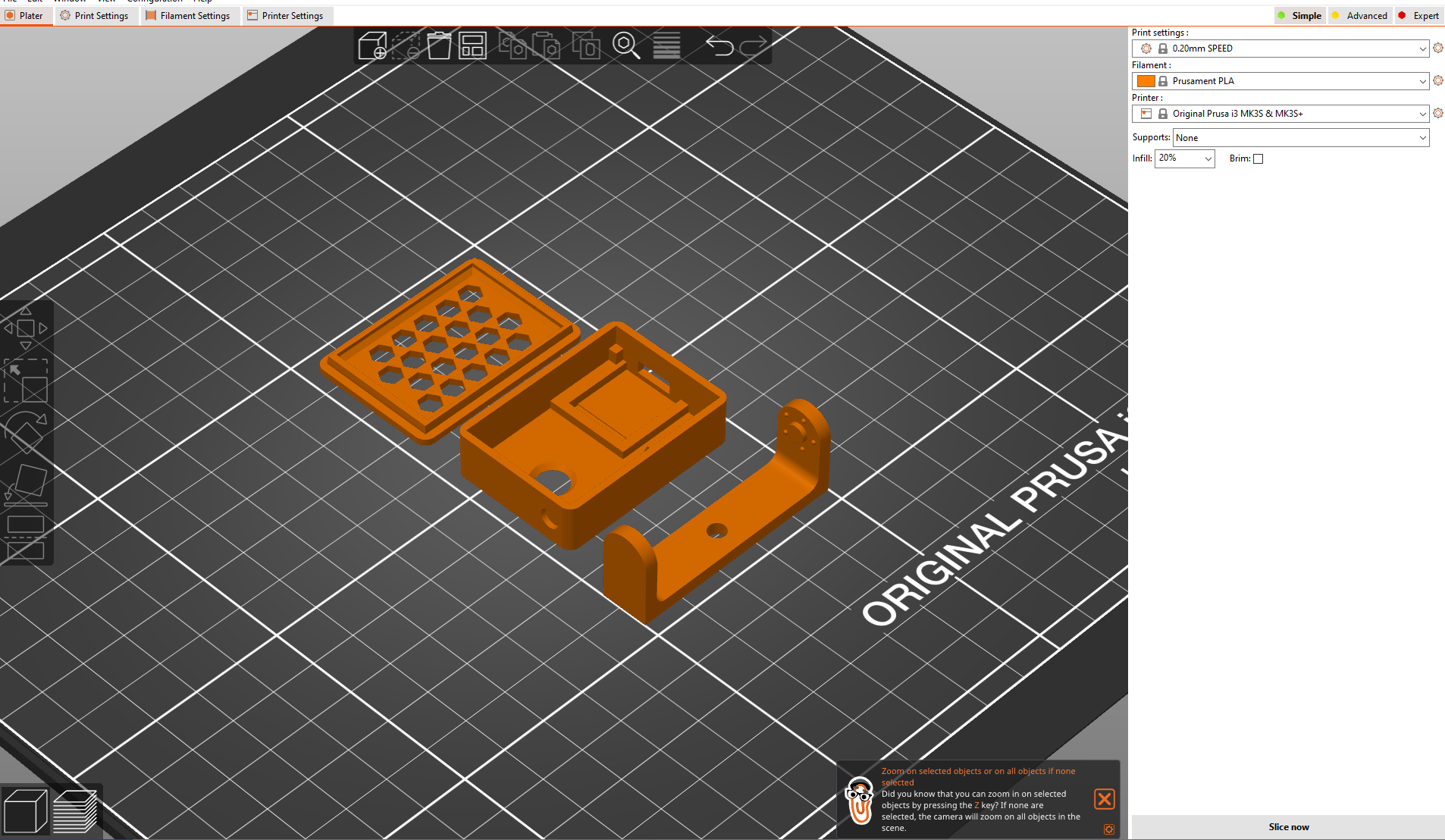Image resolution: width=1445 pixels, height=840 pixels.
Task: Open the Print Settings tab
Action: 96,15
